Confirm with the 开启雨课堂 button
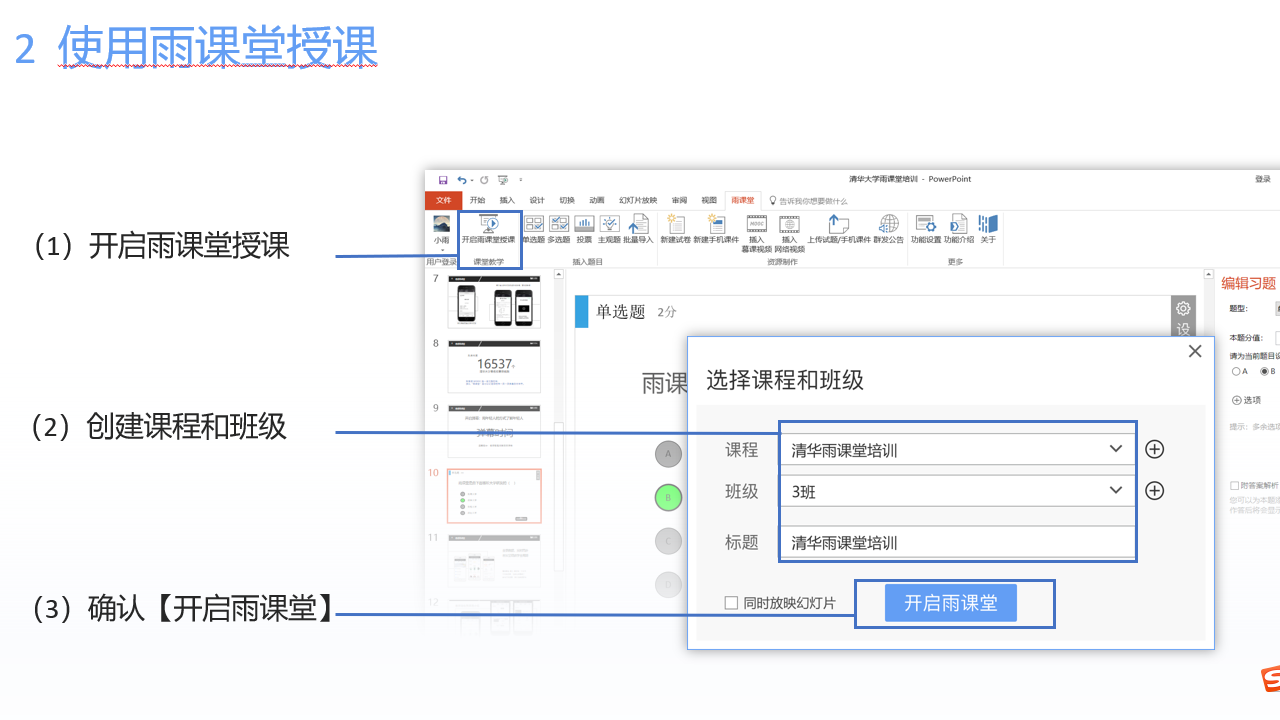Image resolution: width=1280 pixels, height=720 pixels. 948,602
